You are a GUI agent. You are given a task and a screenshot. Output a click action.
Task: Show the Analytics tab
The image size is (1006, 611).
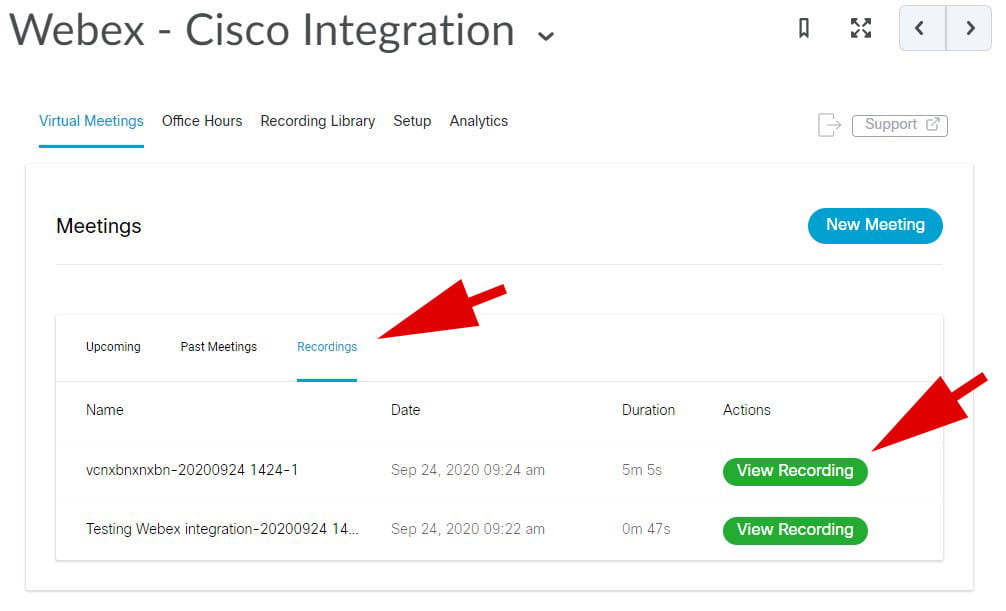click(478, 121)
